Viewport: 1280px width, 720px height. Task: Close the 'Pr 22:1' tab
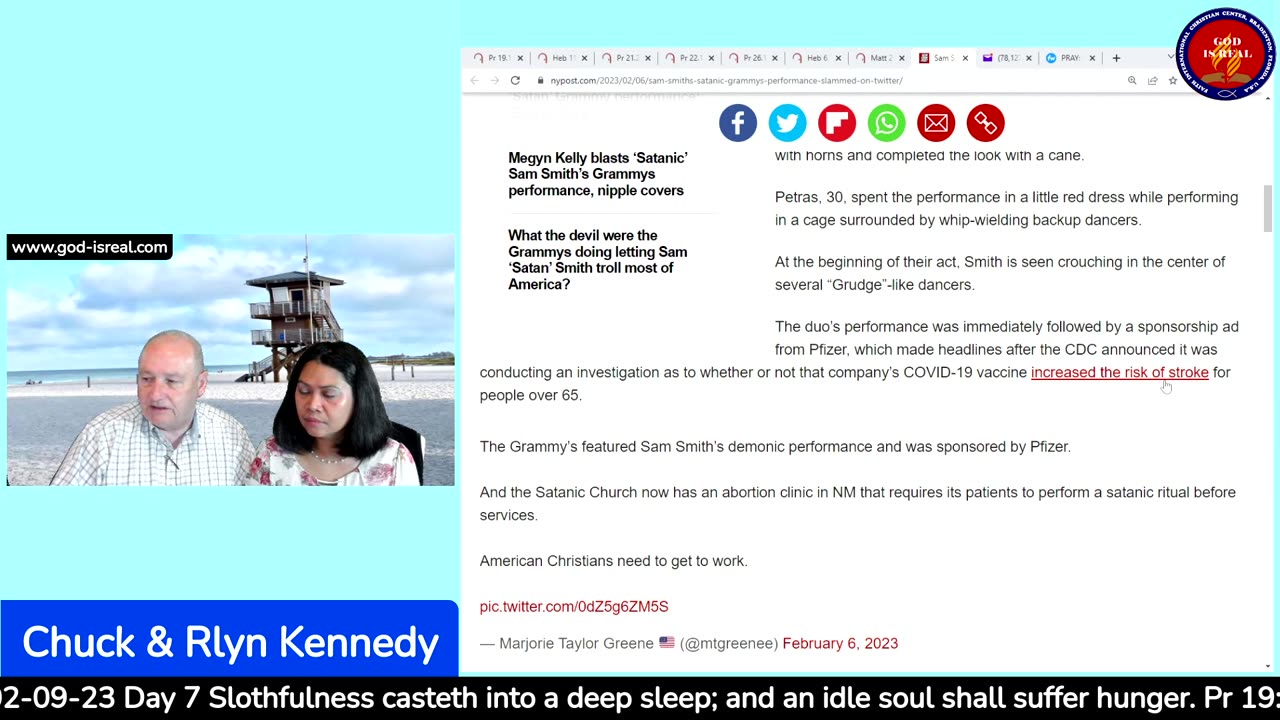[x=711, y=58]
